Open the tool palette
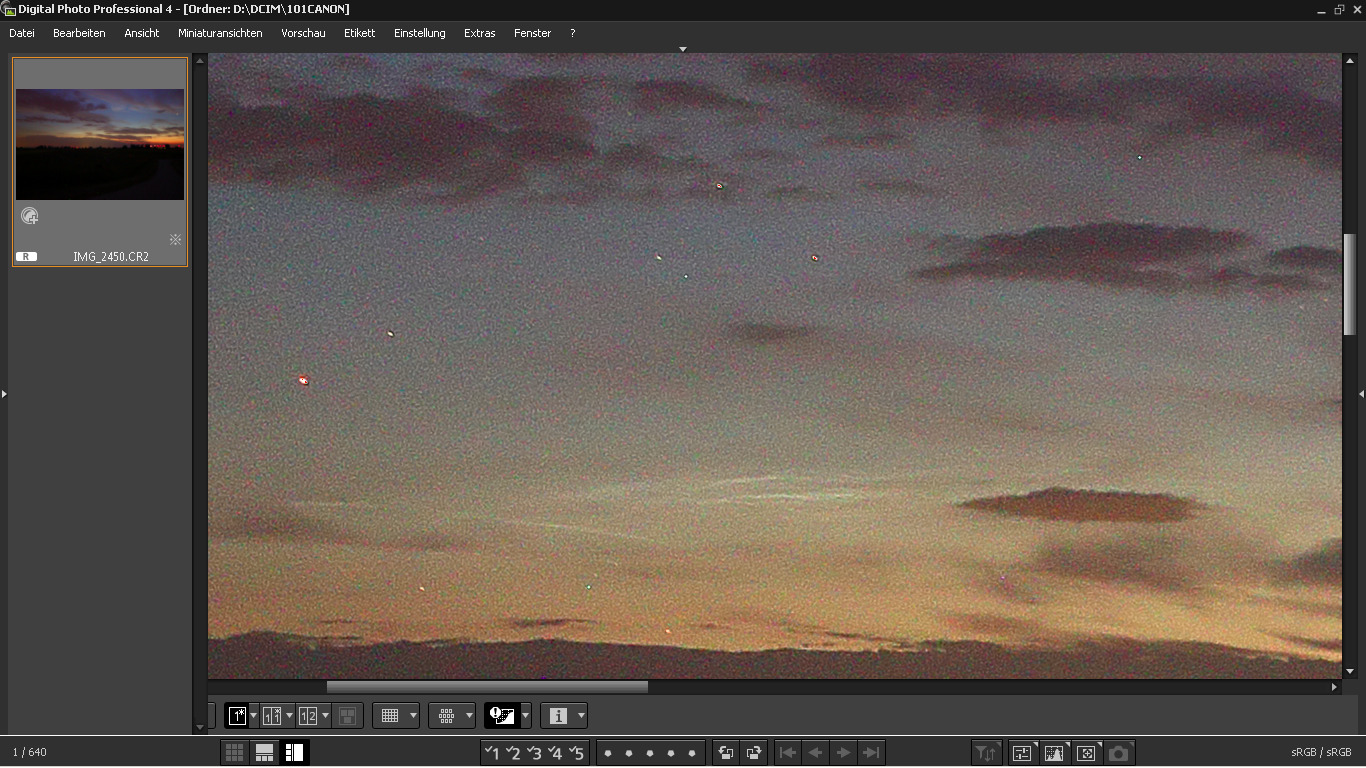1366x768 pixels. pos(1022,753)
